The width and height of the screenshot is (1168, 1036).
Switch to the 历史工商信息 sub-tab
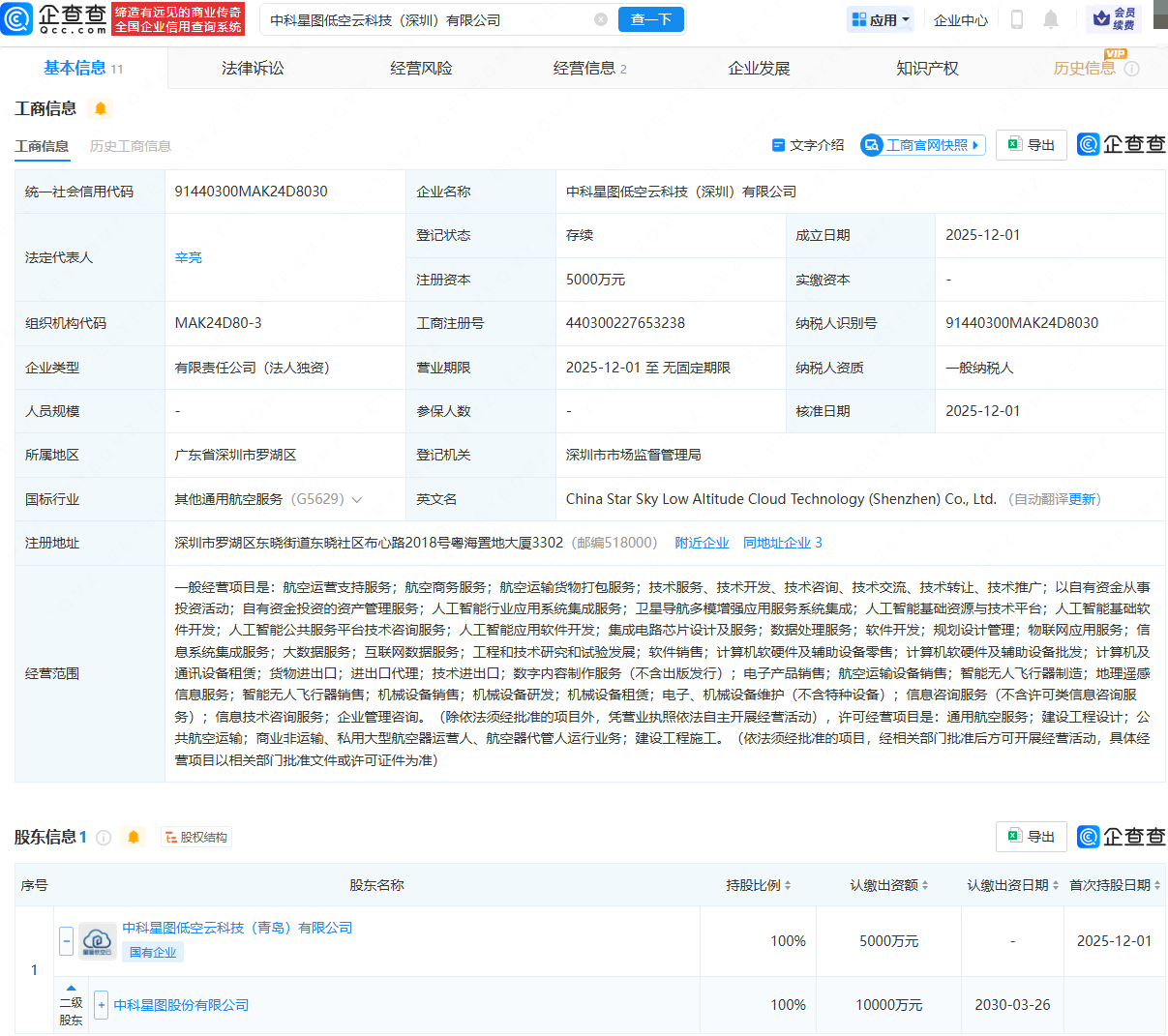point(131,146)
